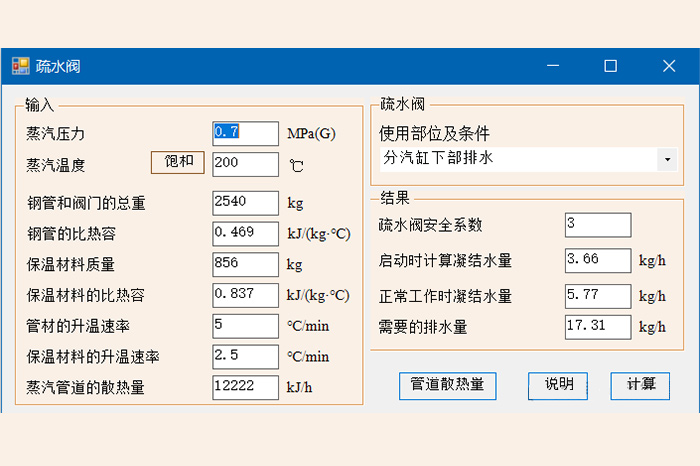Select the 保温材料质量 field with 856

(245, 264)
